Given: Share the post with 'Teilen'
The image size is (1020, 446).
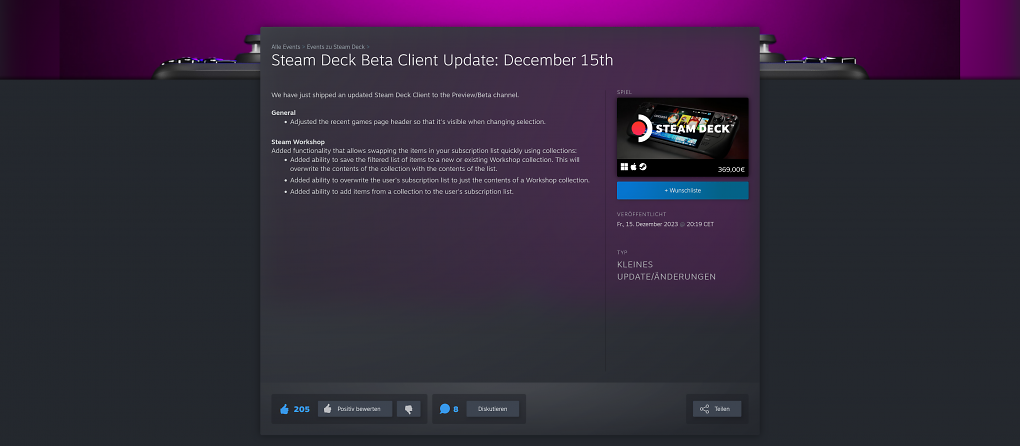Looking at the screenshot, I should click(x=717, y=409).
